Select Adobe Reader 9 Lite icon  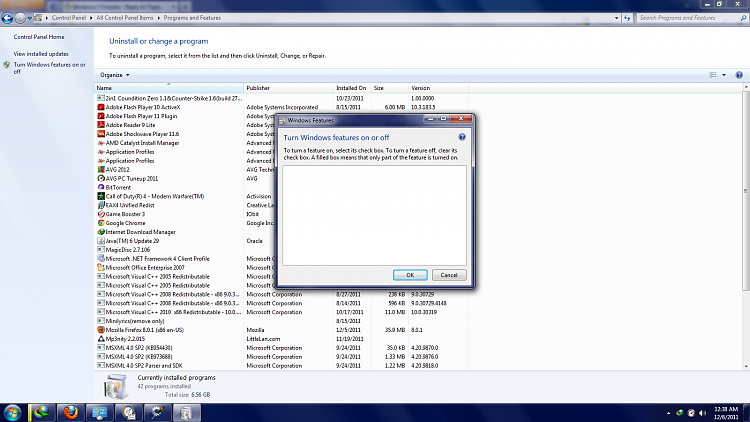(x=101, y=125)
